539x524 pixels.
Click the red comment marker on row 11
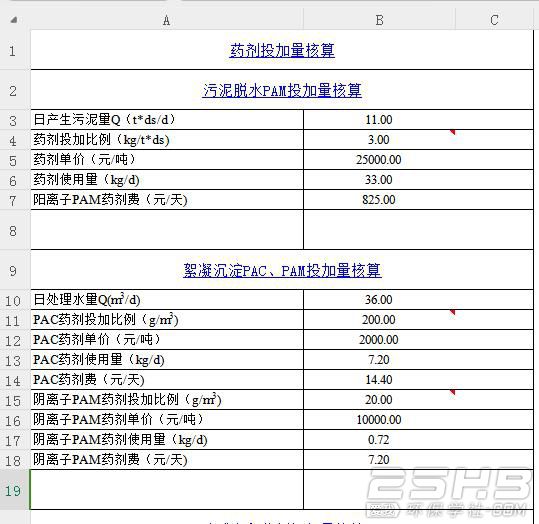point(452,312)
